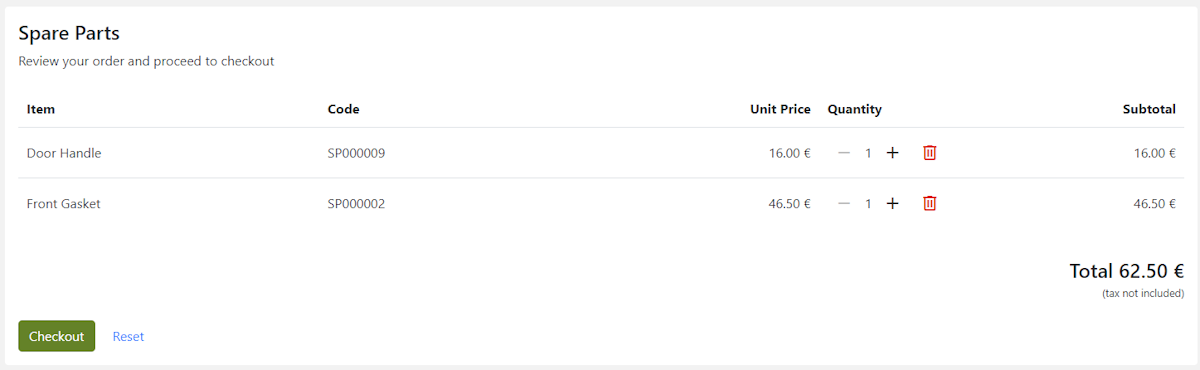Screen dimensions: 1200x370
Task: Click the code SP000009
Action: pyautogui.click(x=357, y=153)
